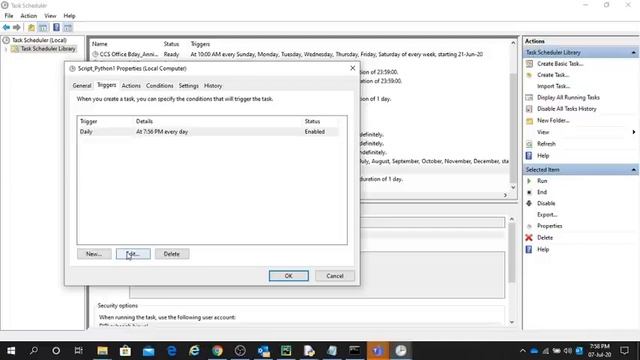
Task: Click the Delete trigger button in dialog
Action: [x=172, y=254]
